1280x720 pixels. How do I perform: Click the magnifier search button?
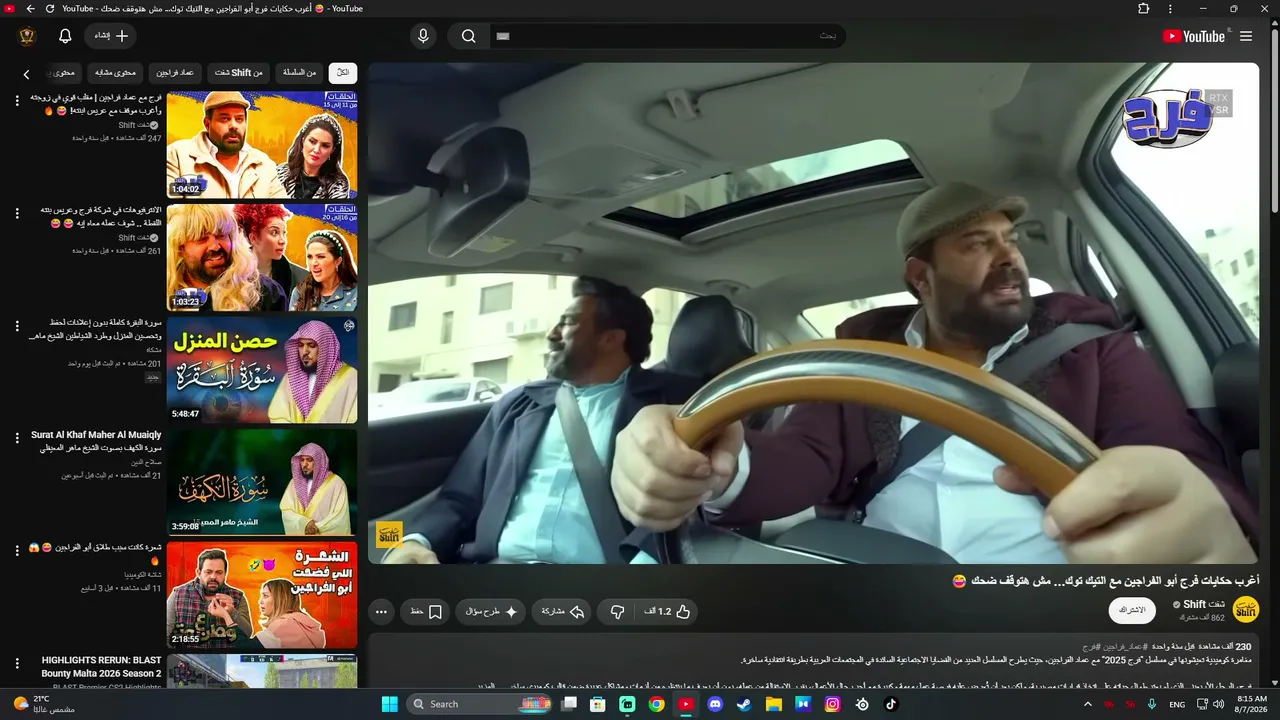click(468, 36)
